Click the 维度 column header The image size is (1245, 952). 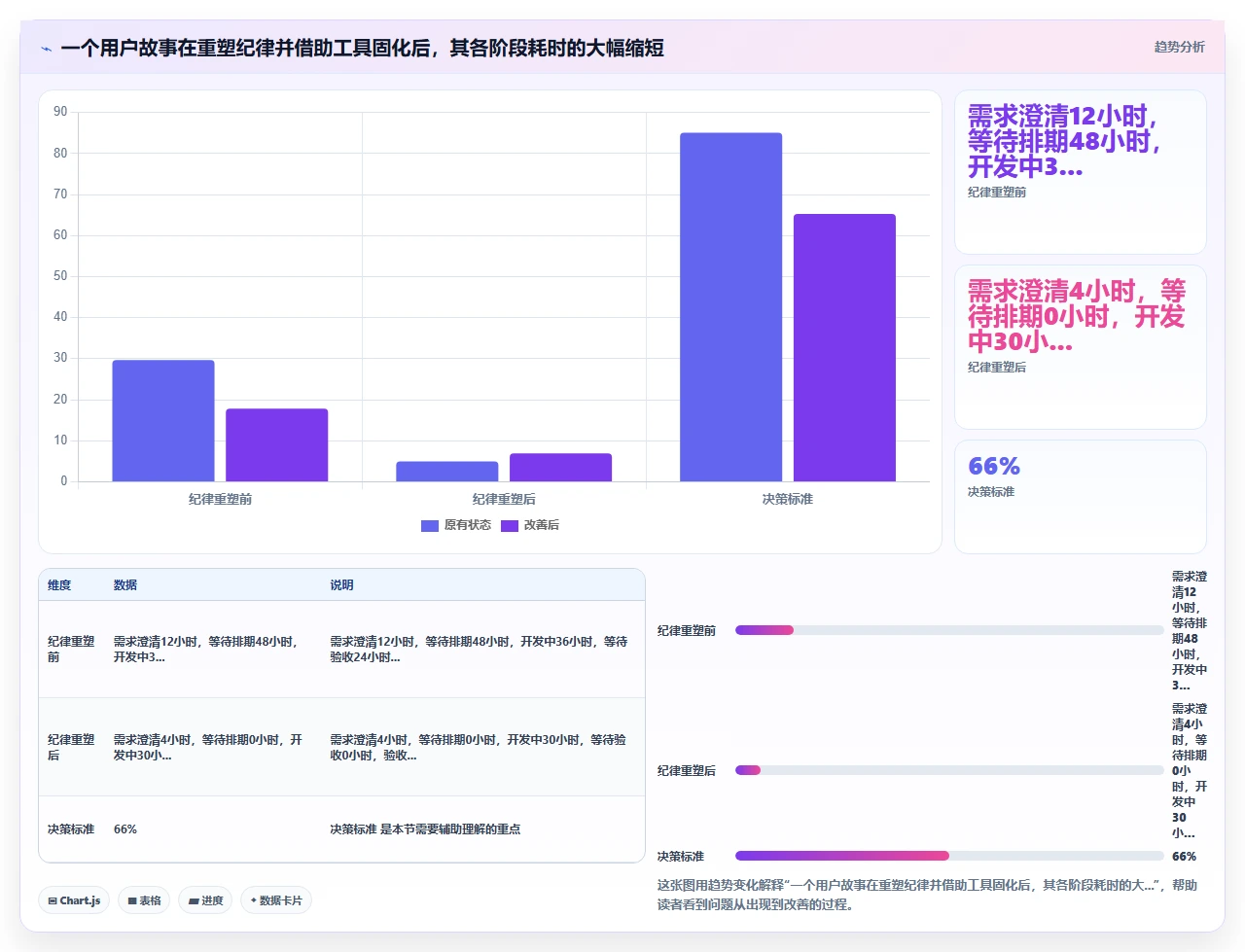[59, 585]
